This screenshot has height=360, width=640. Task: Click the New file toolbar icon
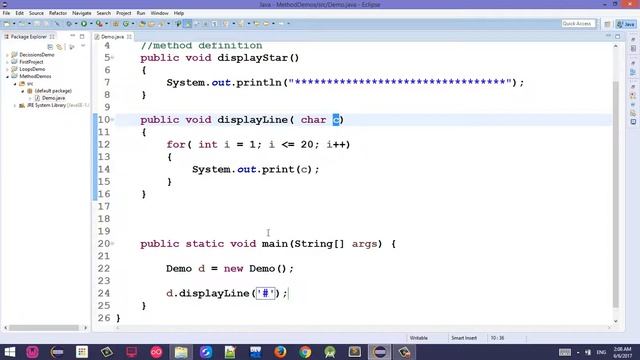tap(7, 24)
